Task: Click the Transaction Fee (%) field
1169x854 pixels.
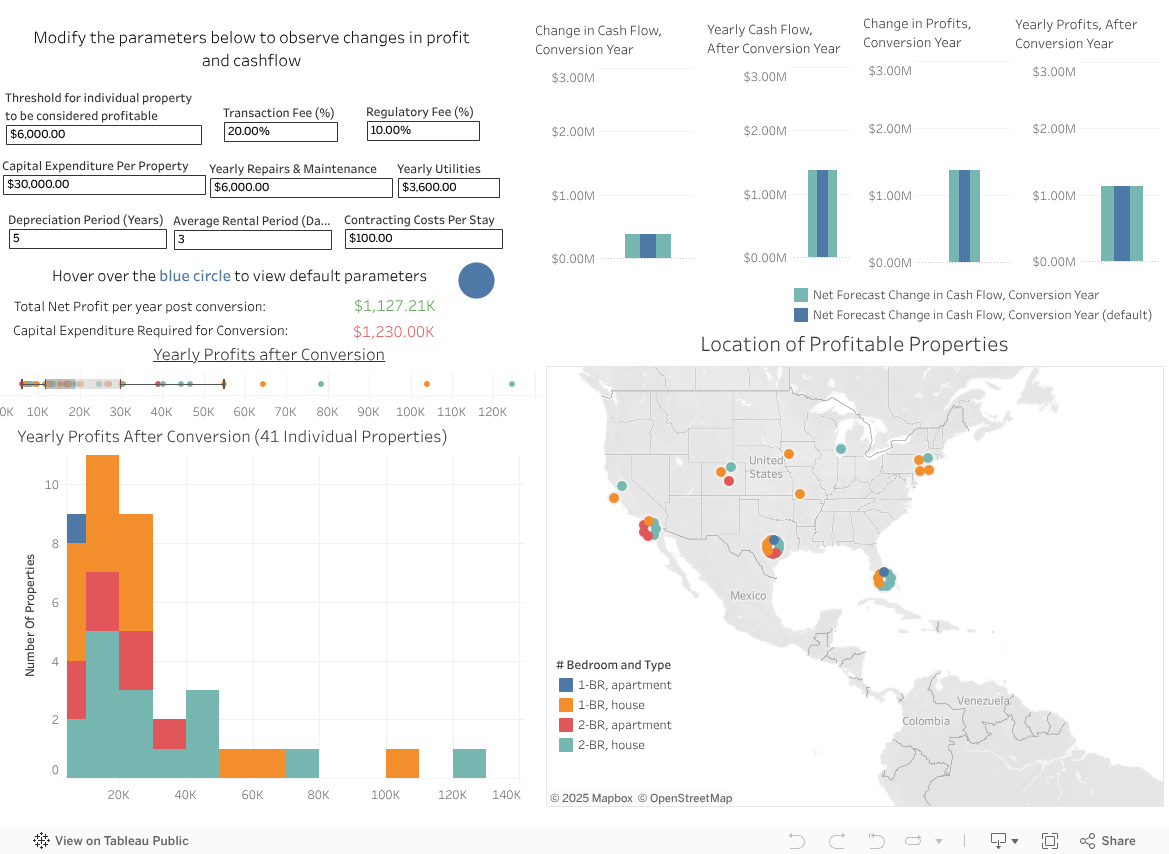Action: tap(281, 132)
